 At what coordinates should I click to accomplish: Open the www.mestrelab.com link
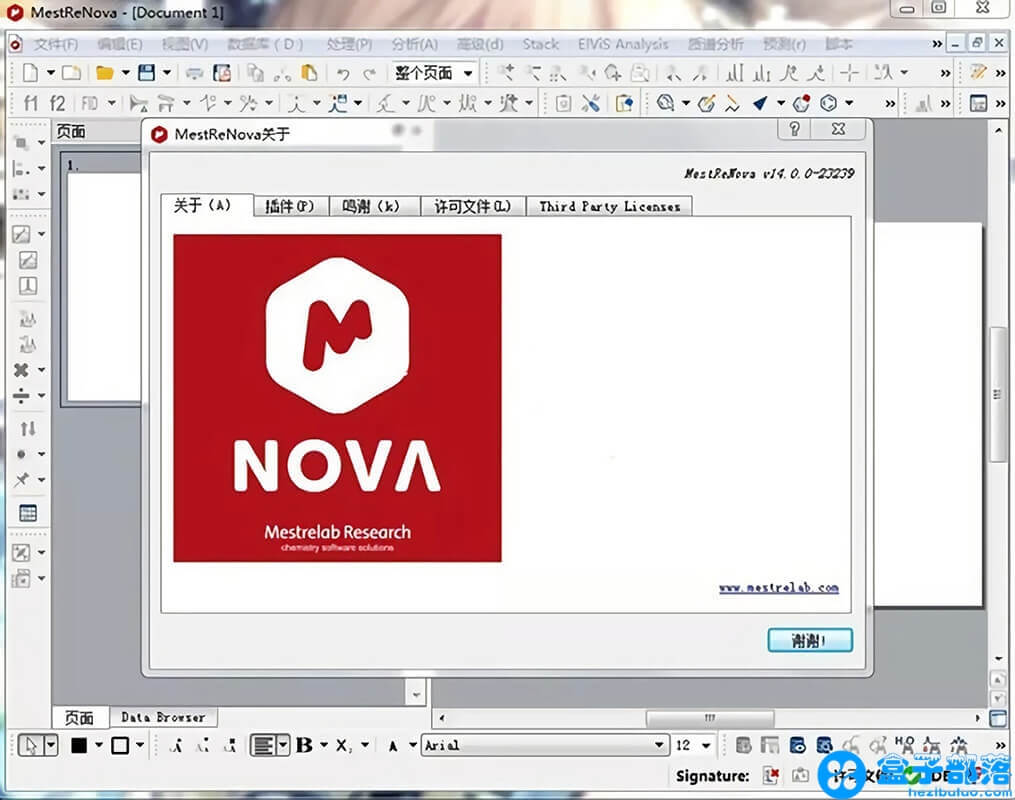pos(778,588)
